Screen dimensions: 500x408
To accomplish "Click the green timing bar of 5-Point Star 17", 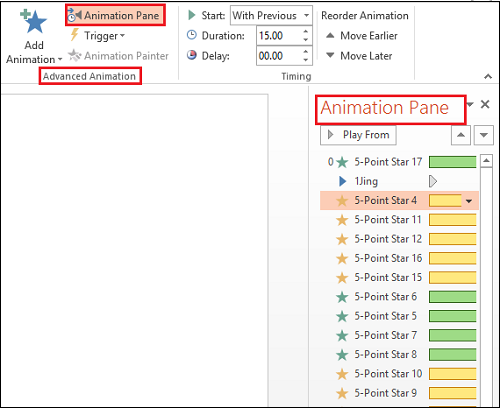I will 452,162.
